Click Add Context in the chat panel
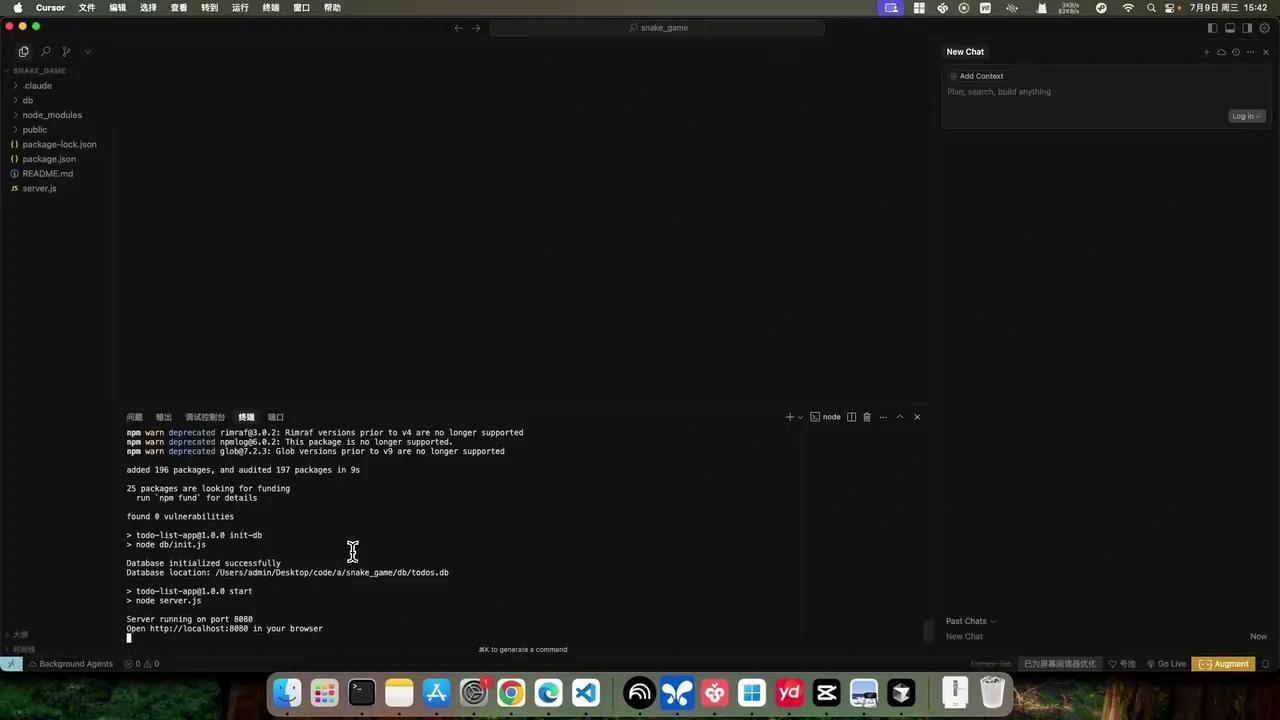Screen dimensions: 1280x720 (x=981, y=76)
